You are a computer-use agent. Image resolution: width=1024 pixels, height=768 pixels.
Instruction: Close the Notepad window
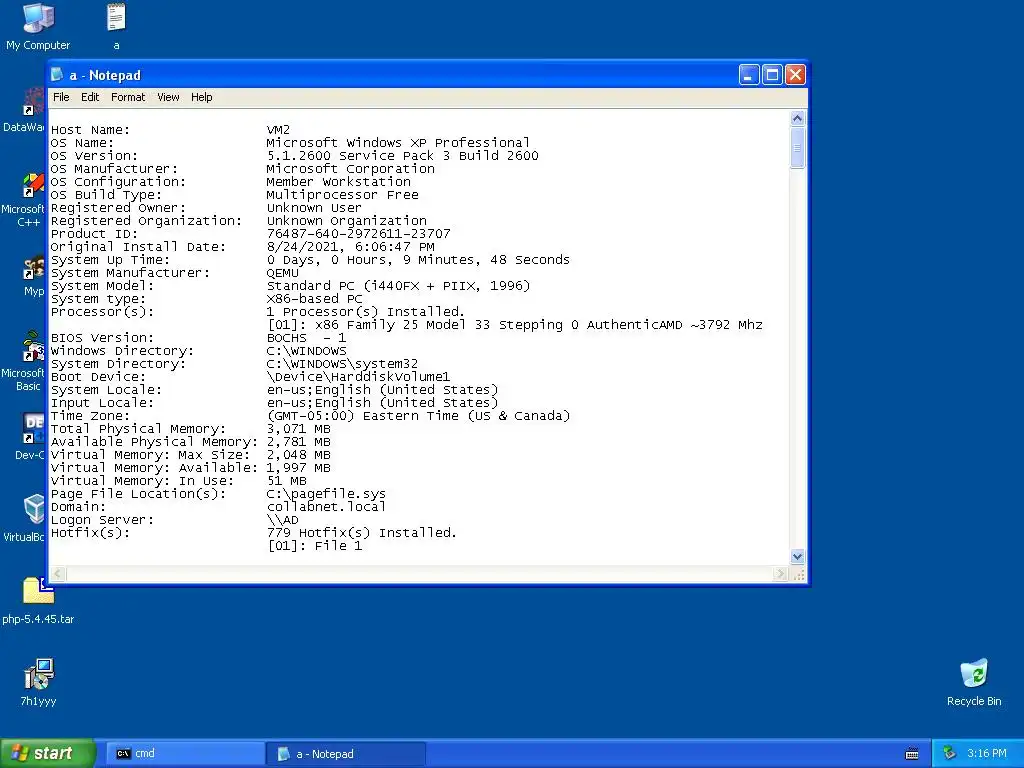795,75
